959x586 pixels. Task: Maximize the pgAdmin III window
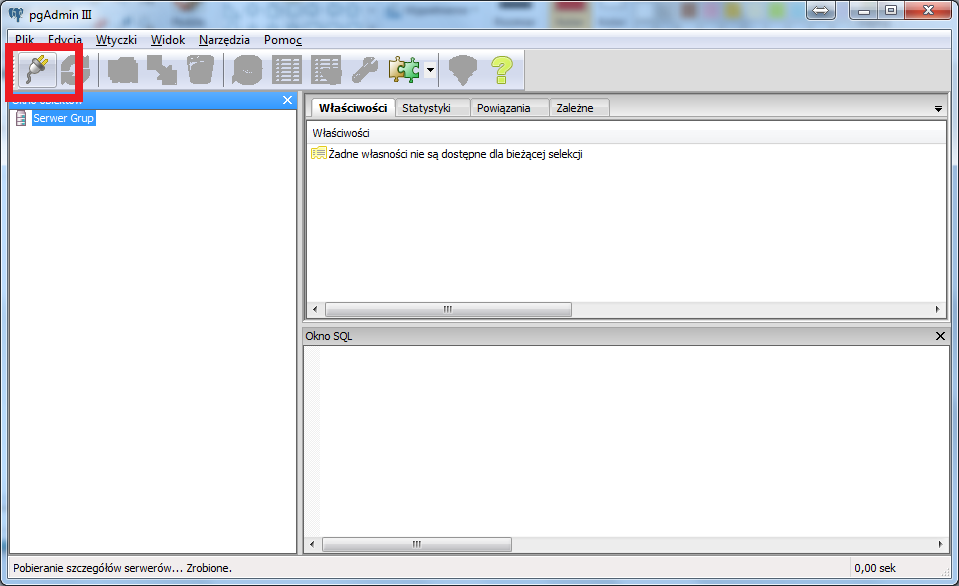pos(891,10)
